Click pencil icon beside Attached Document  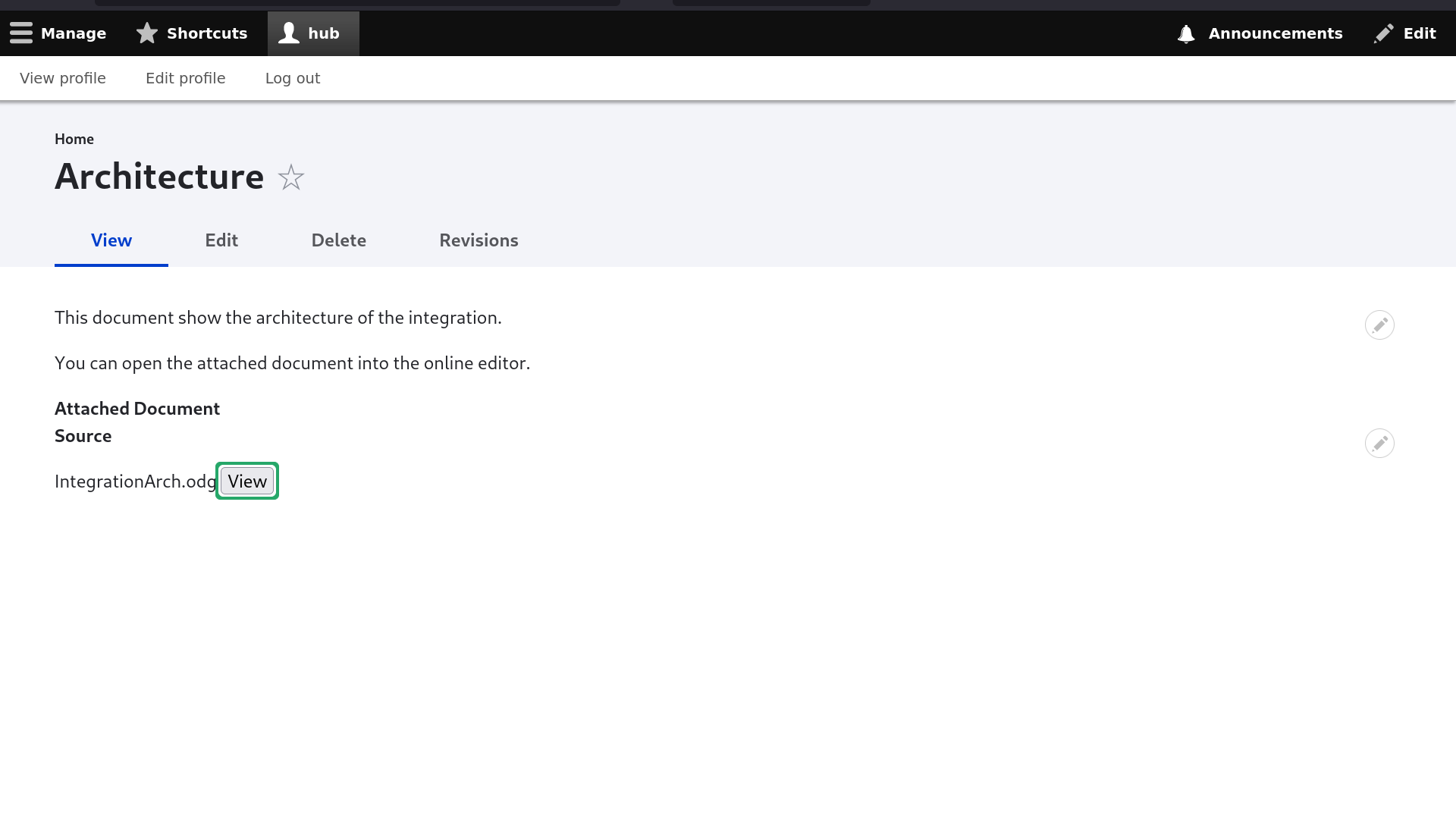pos(1379,444)
